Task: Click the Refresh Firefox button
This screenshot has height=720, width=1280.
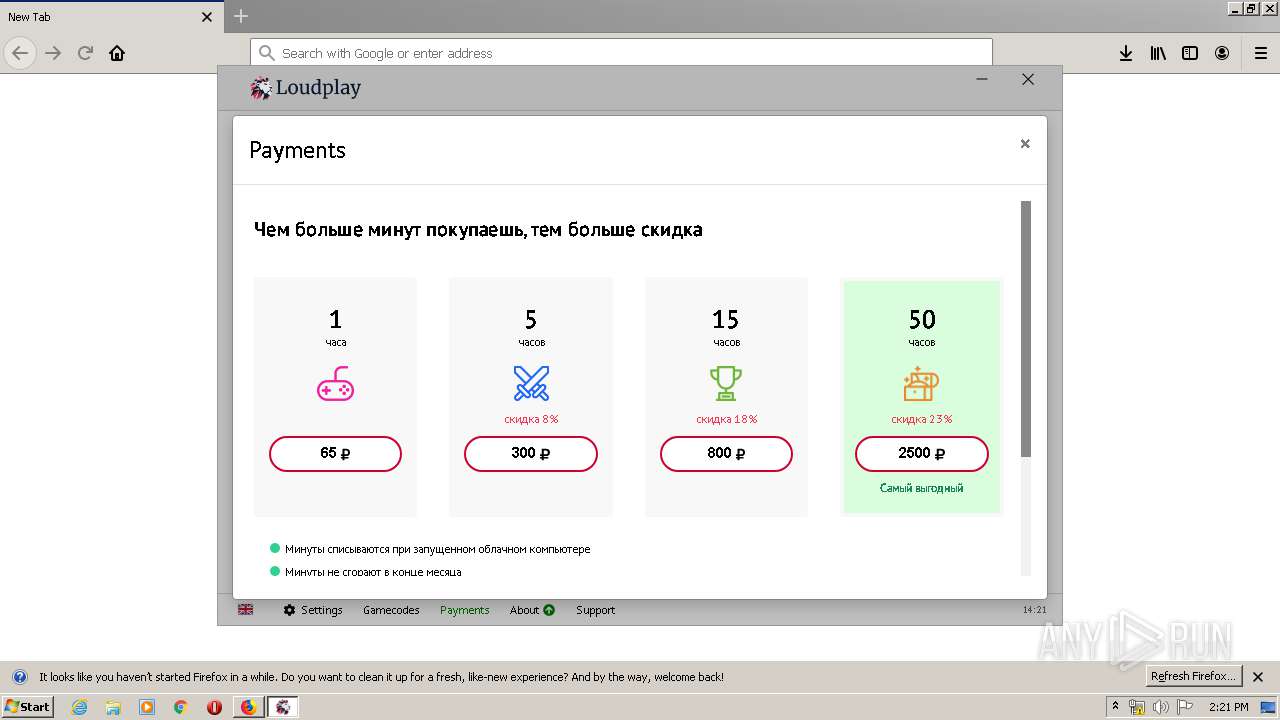Action: (1193, 677)
